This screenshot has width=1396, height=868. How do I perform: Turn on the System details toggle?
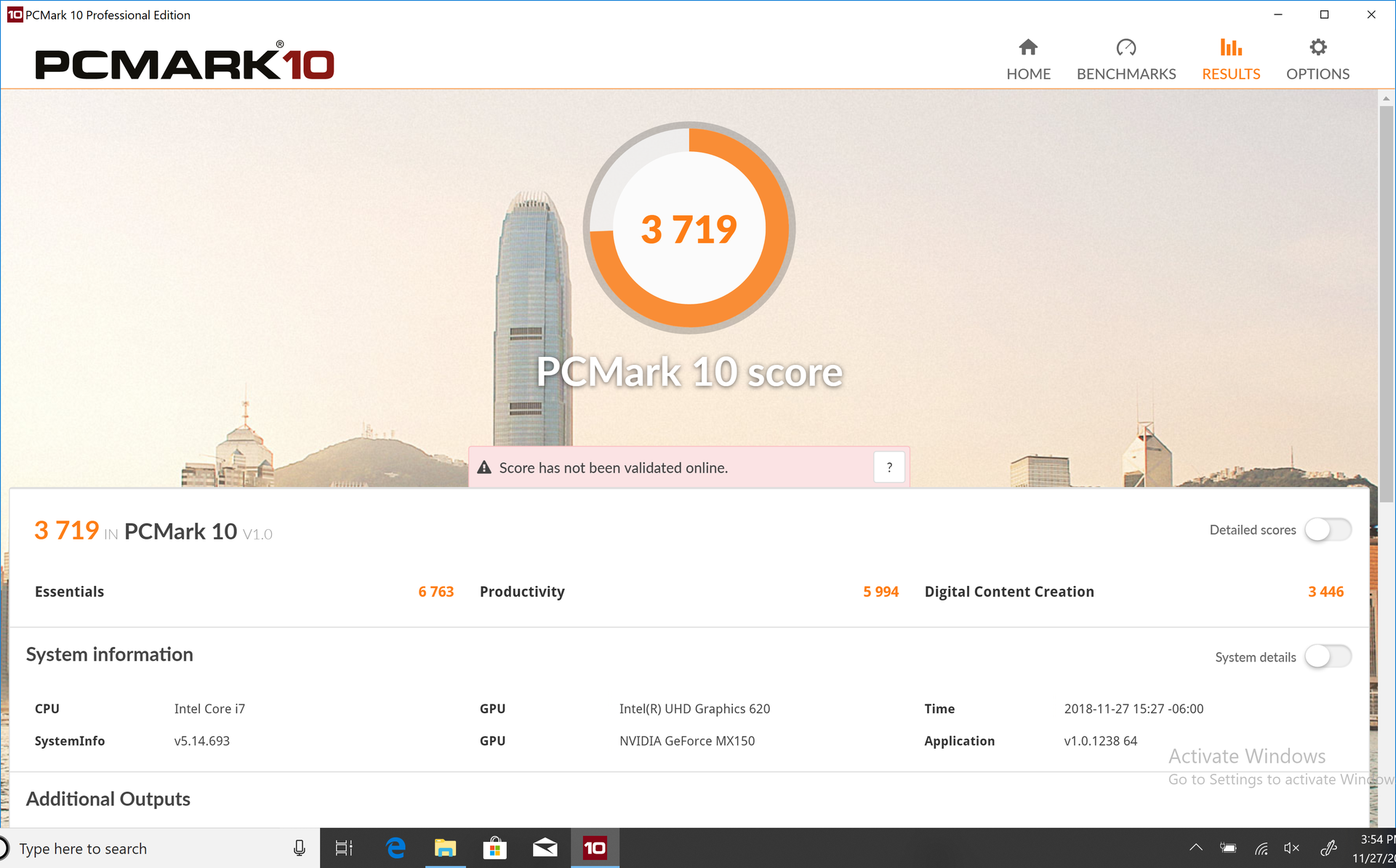(x=1328, y=656)
